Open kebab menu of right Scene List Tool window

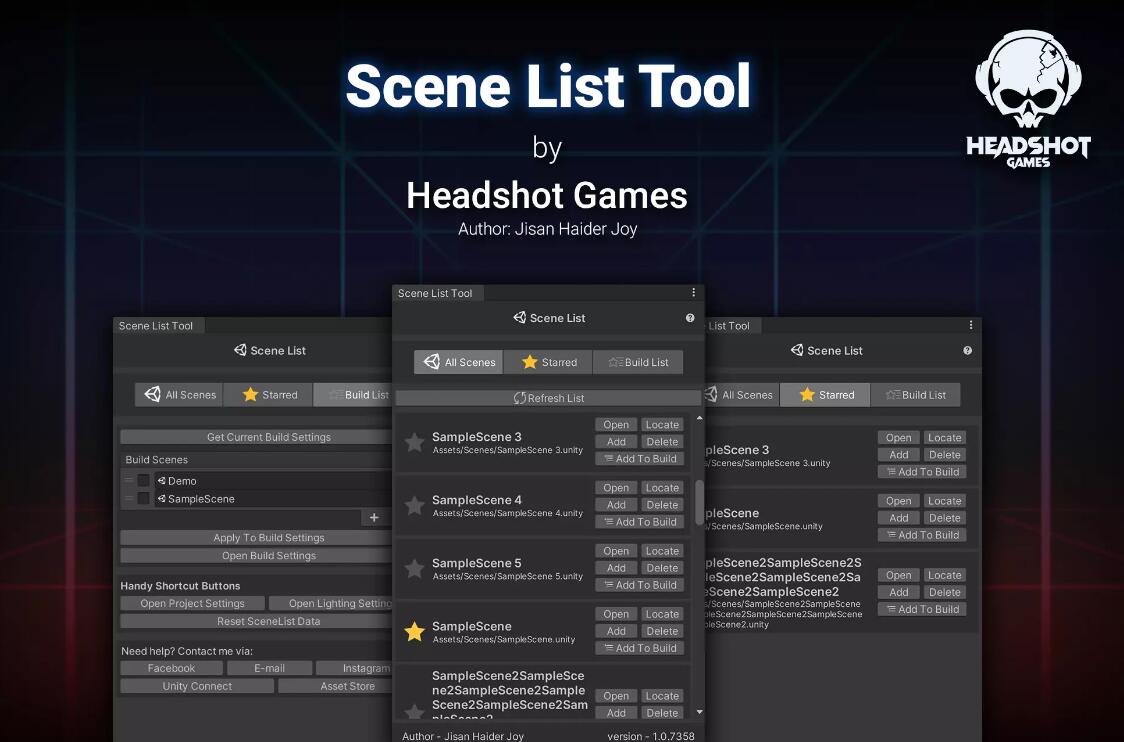tap(971, 325)
